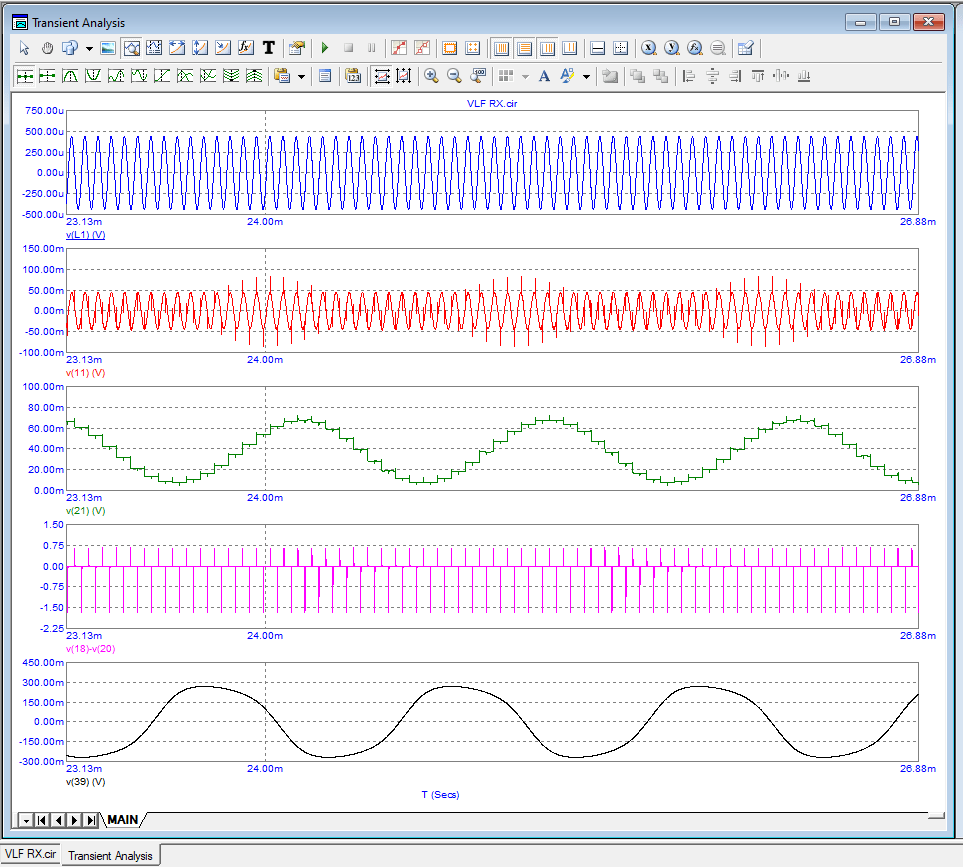
Task: Click the X-axis scale magnifier icon
Action: click(649, 48)
